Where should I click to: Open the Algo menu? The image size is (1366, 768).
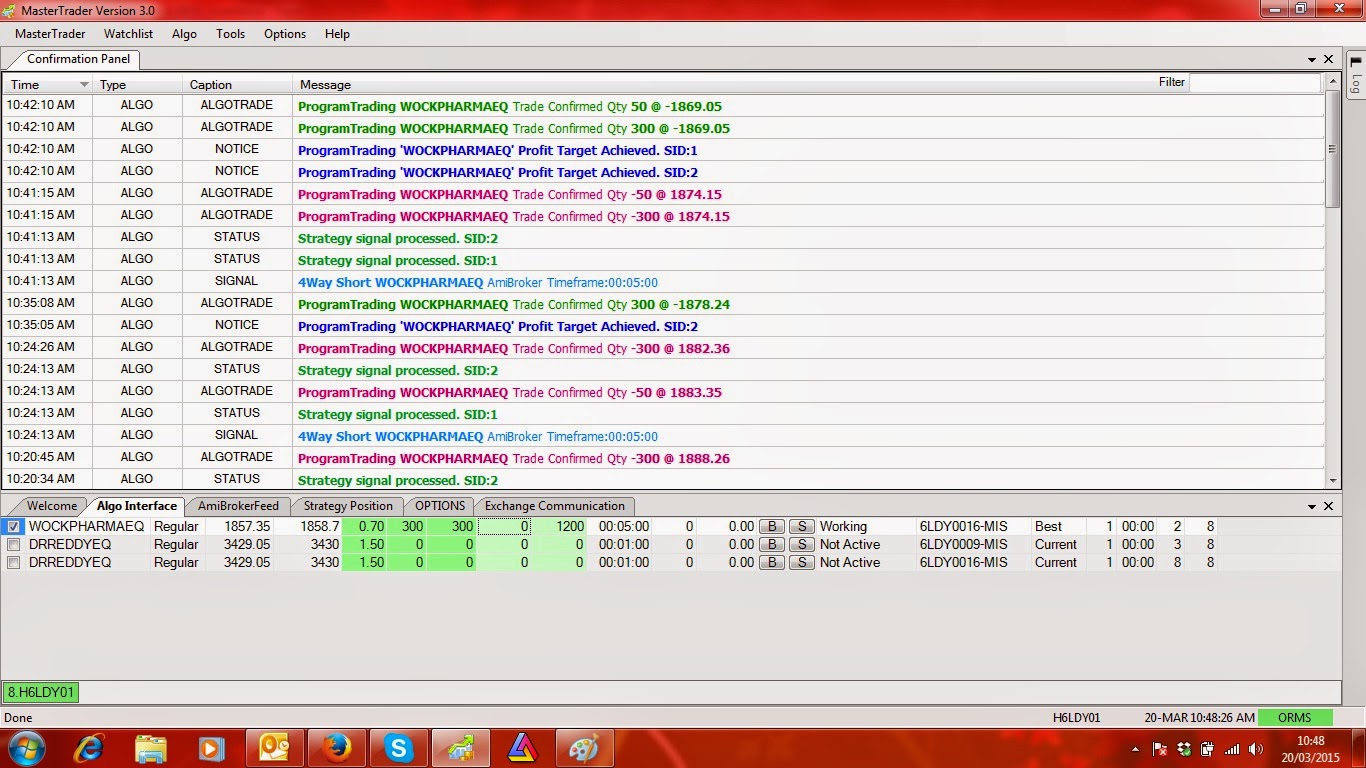[185, 34]
